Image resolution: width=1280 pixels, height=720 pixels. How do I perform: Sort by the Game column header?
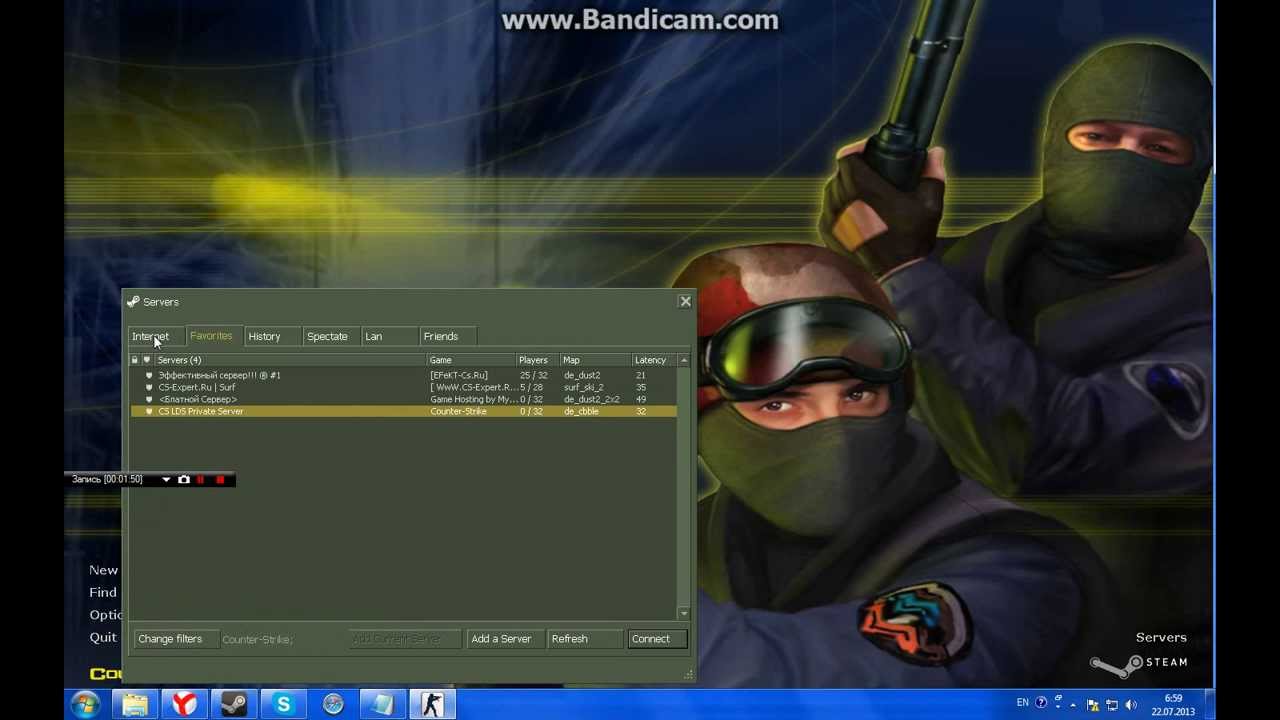coord(472,360)
